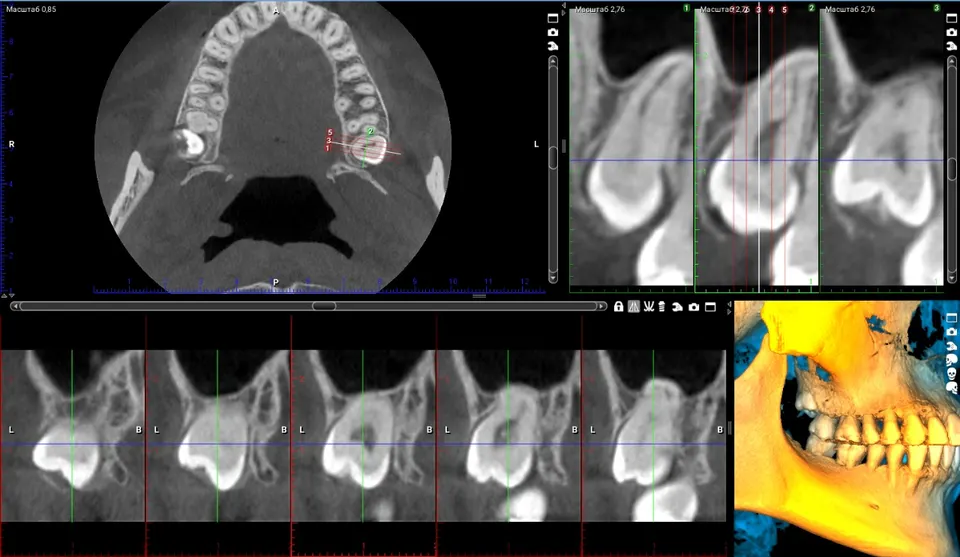Maximize the 3D render view
960x557 pixels.
pyautogui.click(x=952, y=318)
